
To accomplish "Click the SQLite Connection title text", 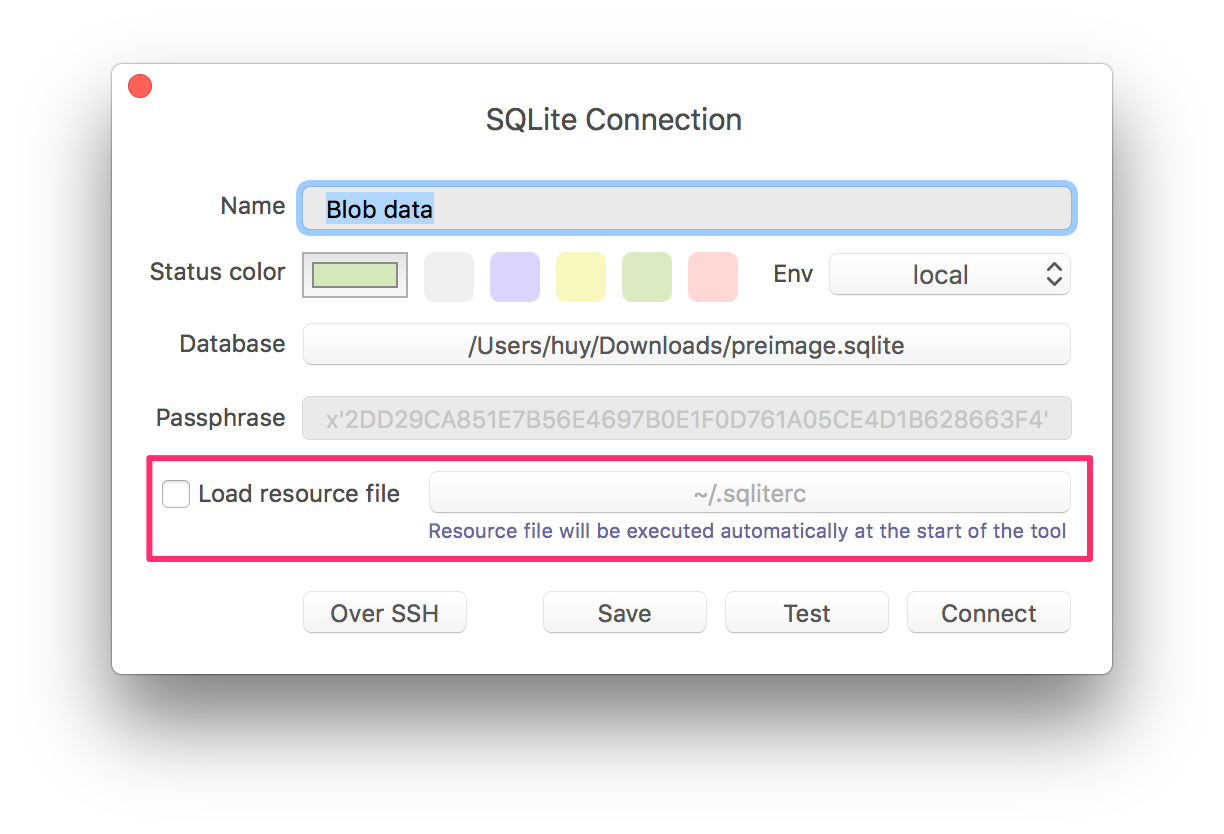I will pos(614,120).
